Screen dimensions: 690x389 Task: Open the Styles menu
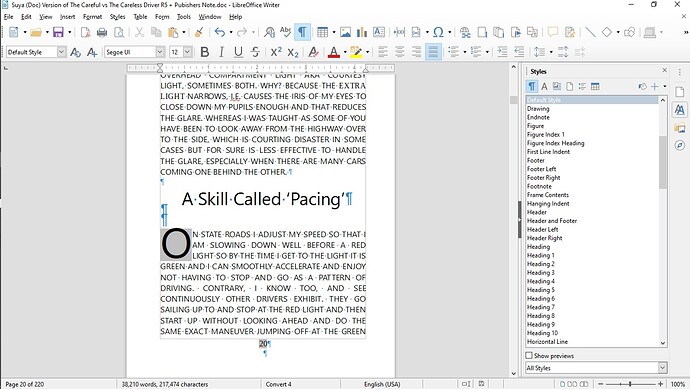tap(117, 17)
